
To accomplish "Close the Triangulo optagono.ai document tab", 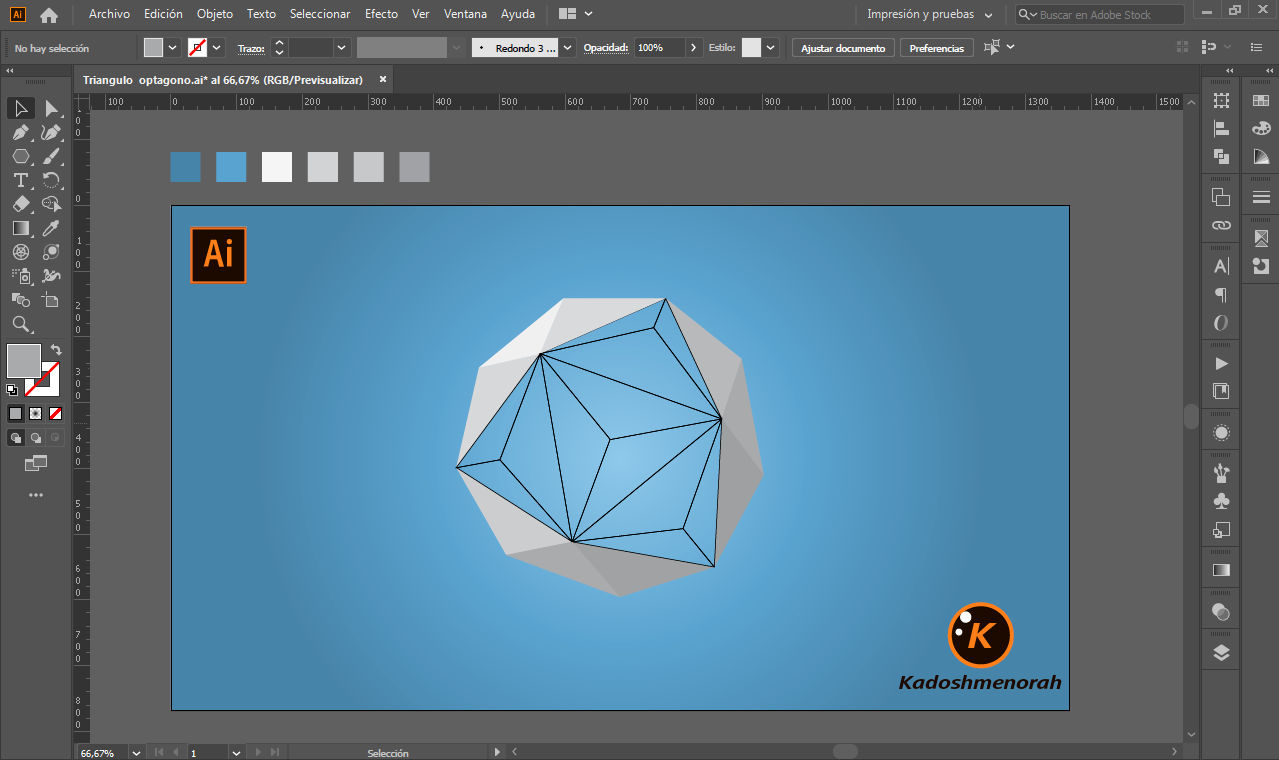I will (383, 80).
